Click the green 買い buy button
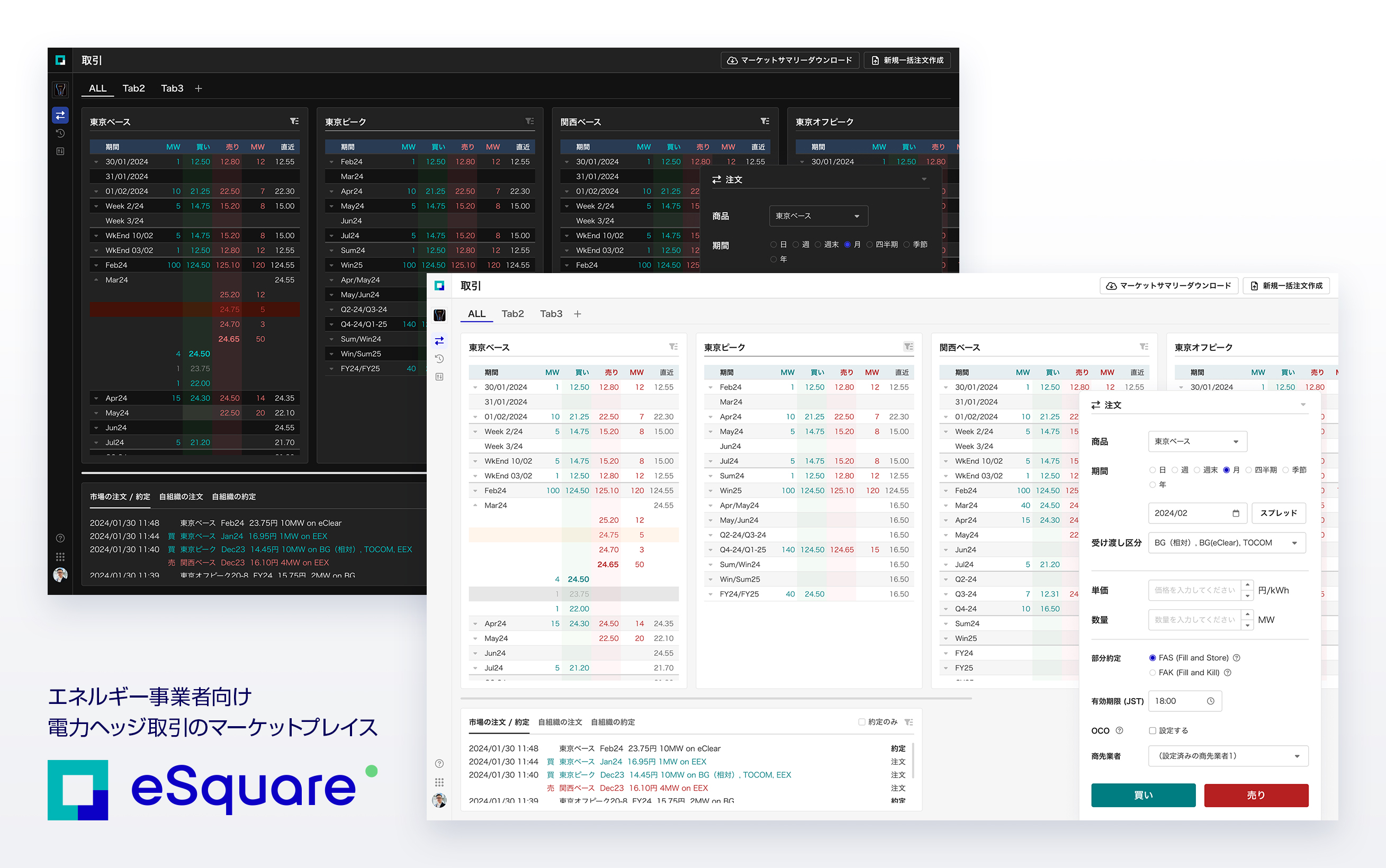The width and height of the screenshot is (1386, 868). [x=1142, y=795]
